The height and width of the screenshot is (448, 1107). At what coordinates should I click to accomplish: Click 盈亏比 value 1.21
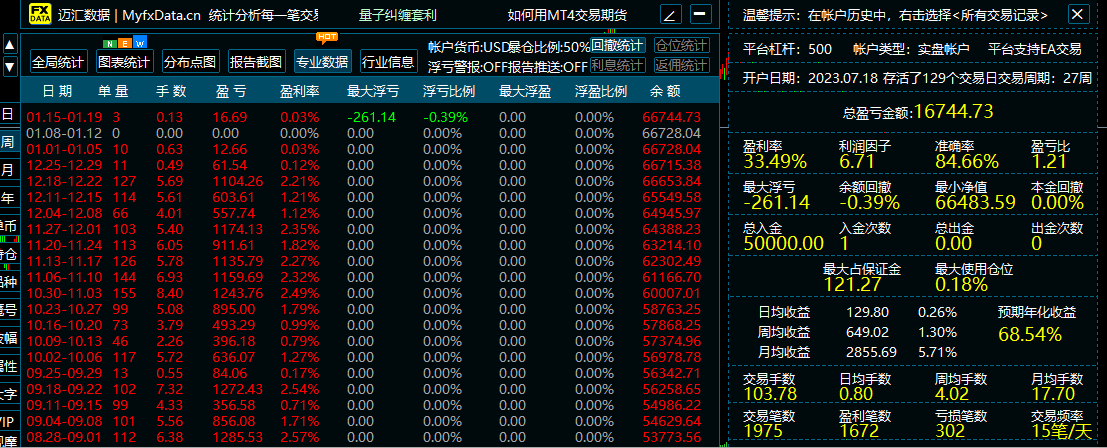pos(1048,162)
